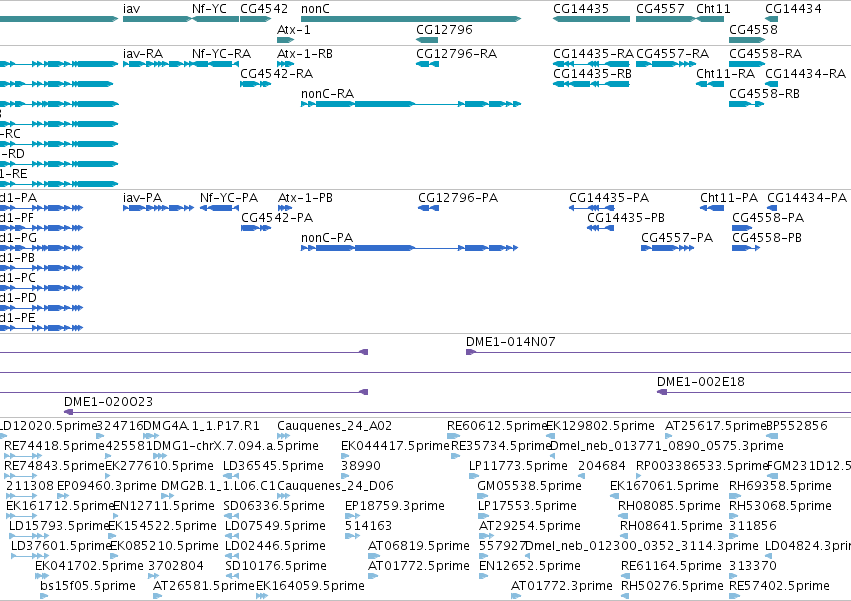Screen dimensions: 851x601
Task: Click the CG14435-RB transcript
Action: [x=592, y=84]
